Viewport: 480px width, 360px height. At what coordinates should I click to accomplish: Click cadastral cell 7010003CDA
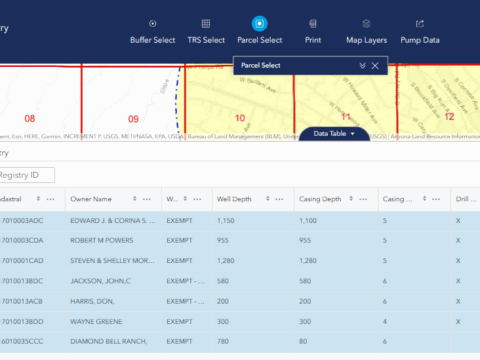tap(22, 240)
